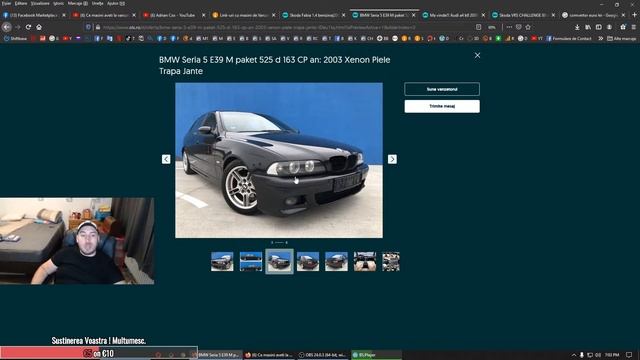Select the fourth car thumbnail
The height and width of the screenshot is (360, 640).
tap(308, 262)
